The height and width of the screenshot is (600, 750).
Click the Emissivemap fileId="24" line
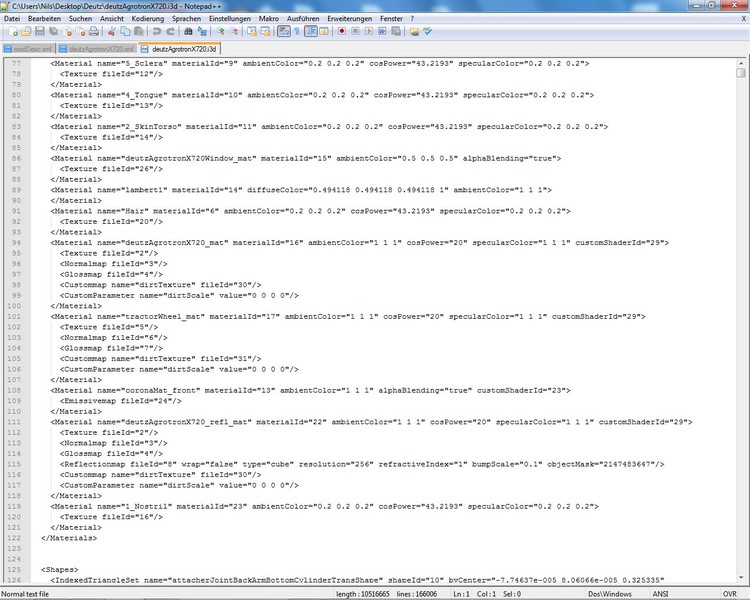[x=121, y=401]
